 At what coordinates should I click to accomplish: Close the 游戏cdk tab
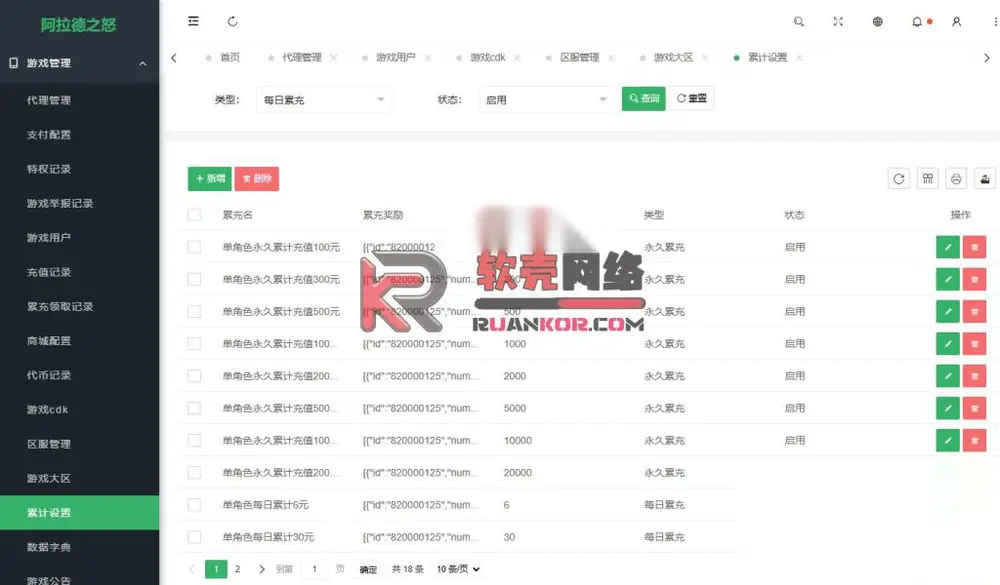(517, 57)
